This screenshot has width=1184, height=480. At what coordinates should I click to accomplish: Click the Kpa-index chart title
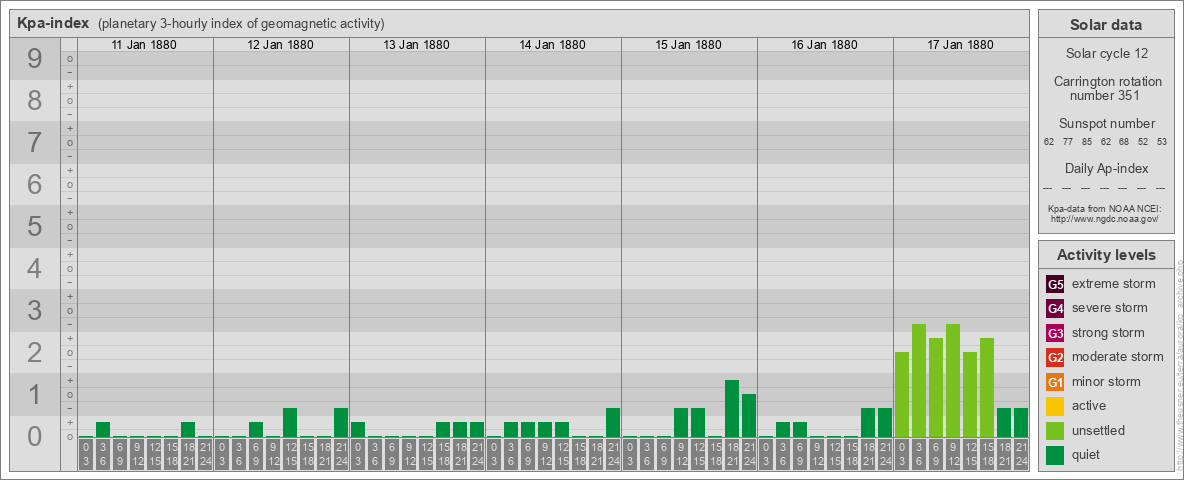(53, 23)
